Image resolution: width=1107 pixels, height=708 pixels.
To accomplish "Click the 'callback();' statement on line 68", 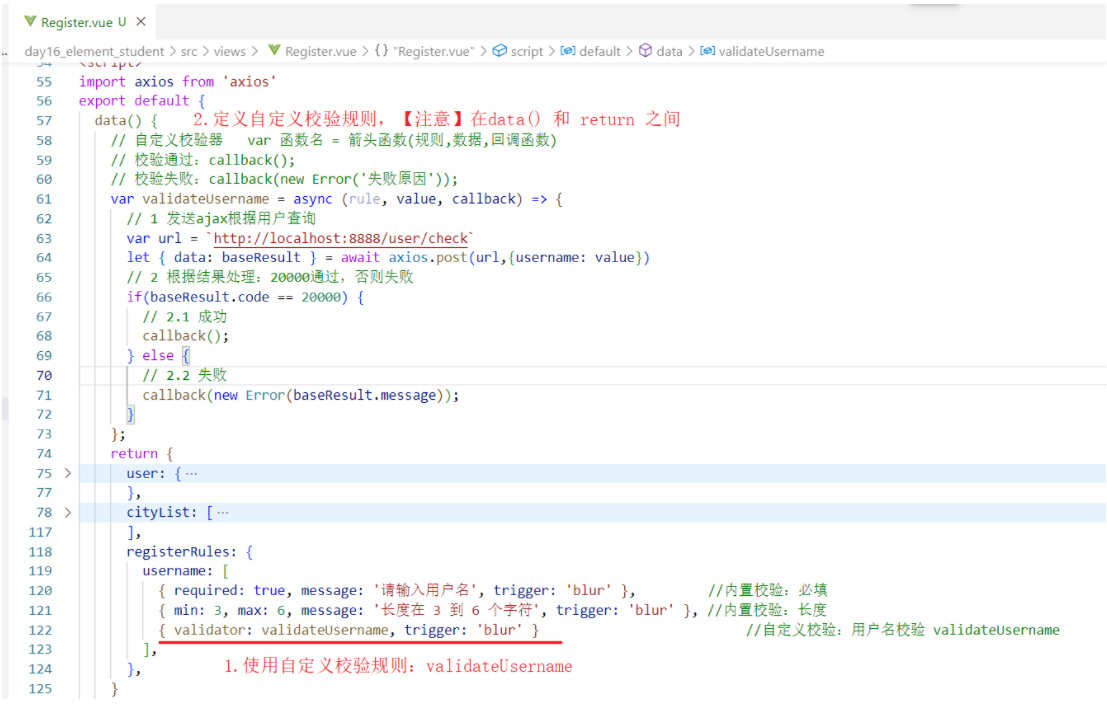I will click(x=186, y=336).
